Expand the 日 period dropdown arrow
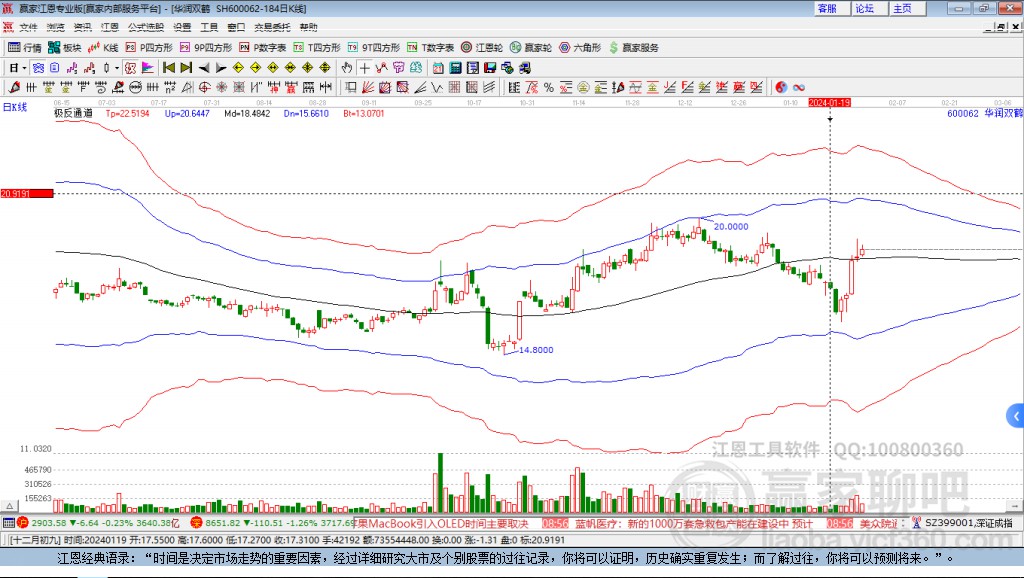 [24, 68]
